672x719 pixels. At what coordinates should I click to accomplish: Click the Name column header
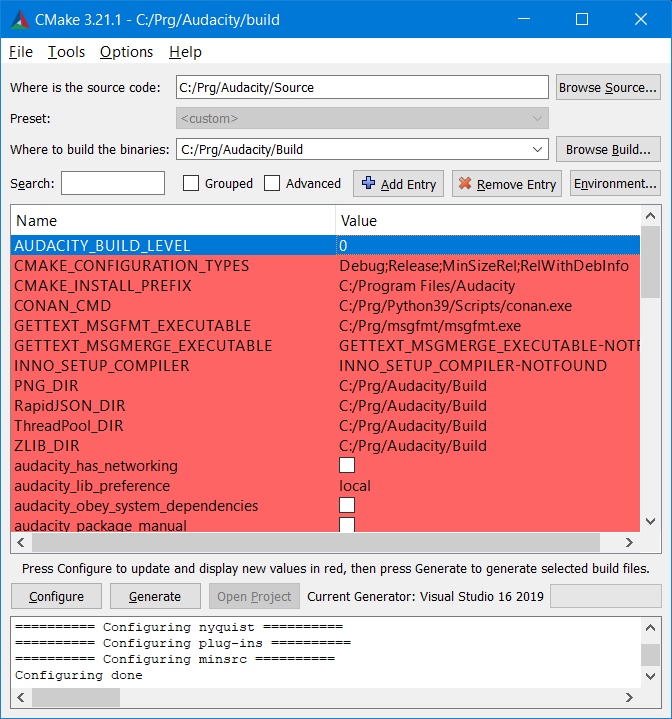tap(173, 221)
